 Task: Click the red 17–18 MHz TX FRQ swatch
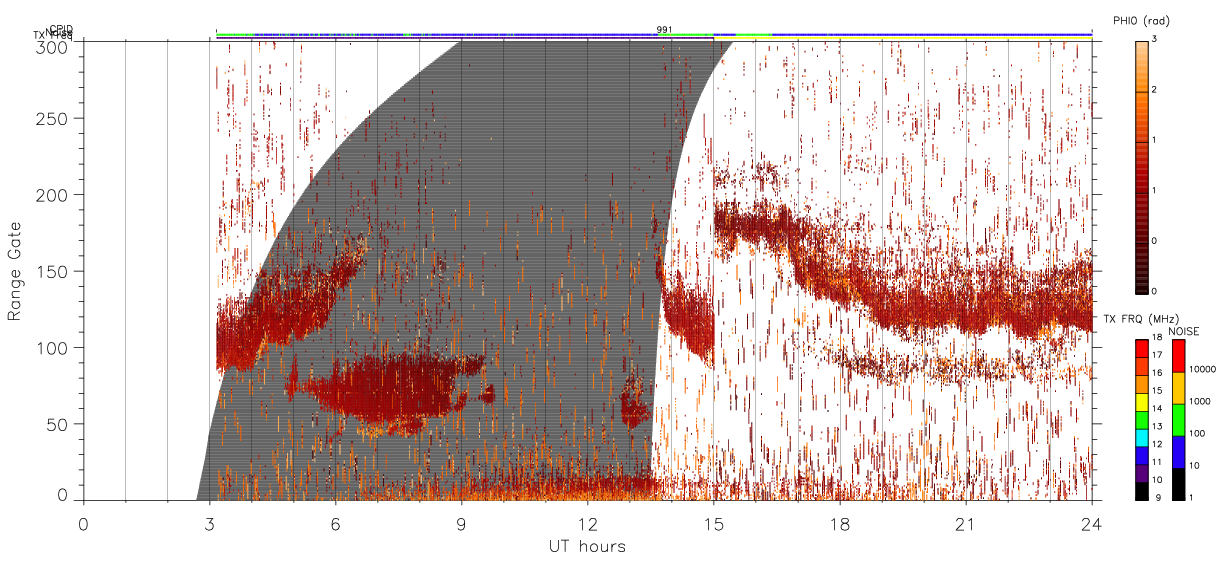pyautogui.click(x=1142, y=348)
